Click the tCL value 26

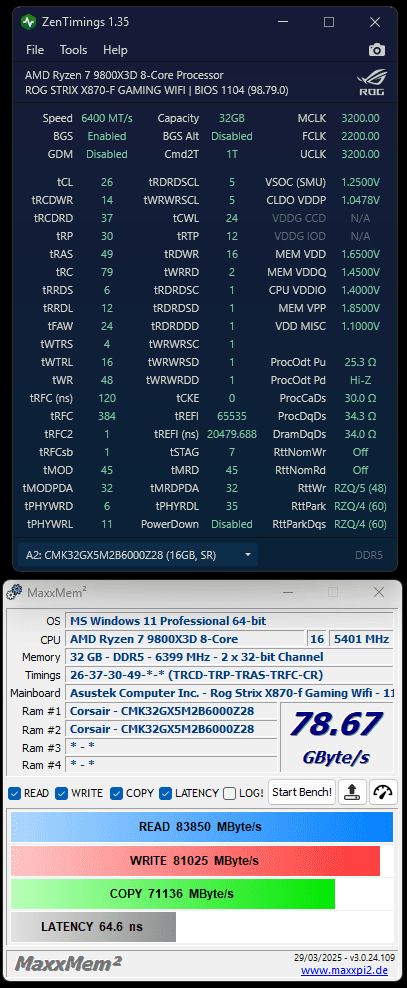click(x=107, y=182)
